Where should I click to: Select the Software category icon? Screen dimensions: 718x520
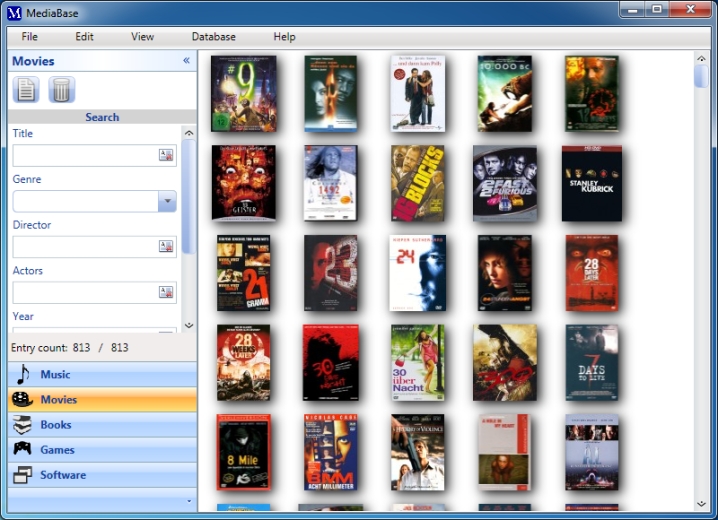(x=22, y=475)
